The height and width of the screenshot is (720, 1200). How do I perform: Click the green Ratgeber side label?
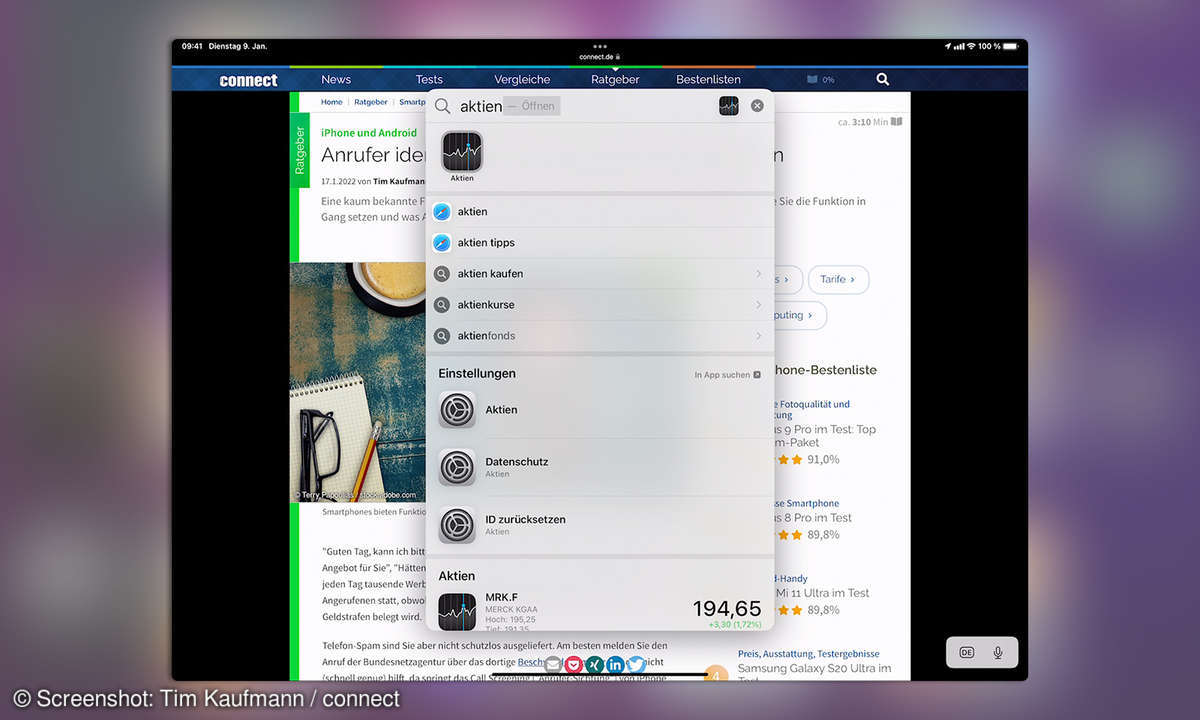[300, 150]
